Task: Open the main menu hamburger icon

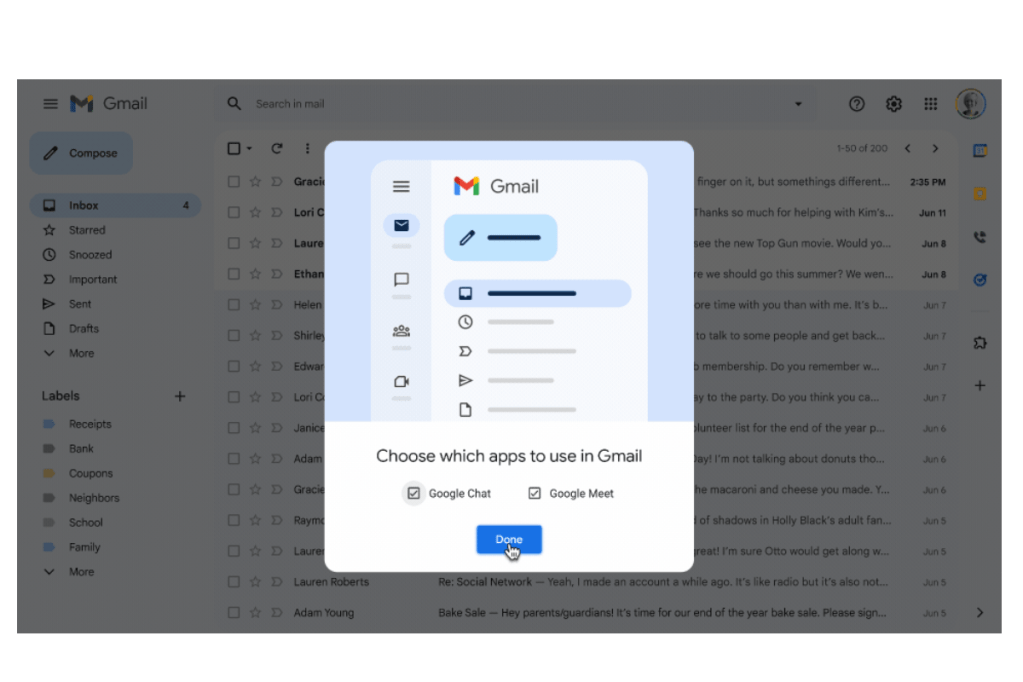Action: point(50,104)
